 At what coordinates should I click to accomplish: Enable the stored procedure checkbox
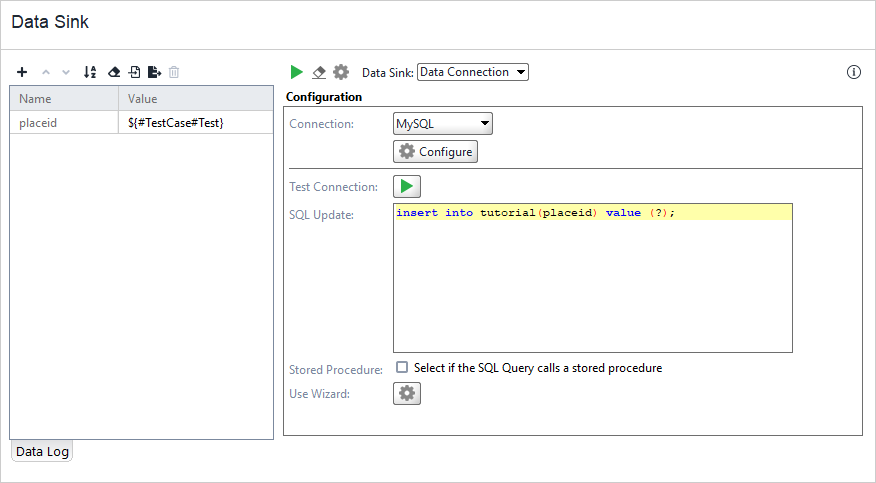402,367
